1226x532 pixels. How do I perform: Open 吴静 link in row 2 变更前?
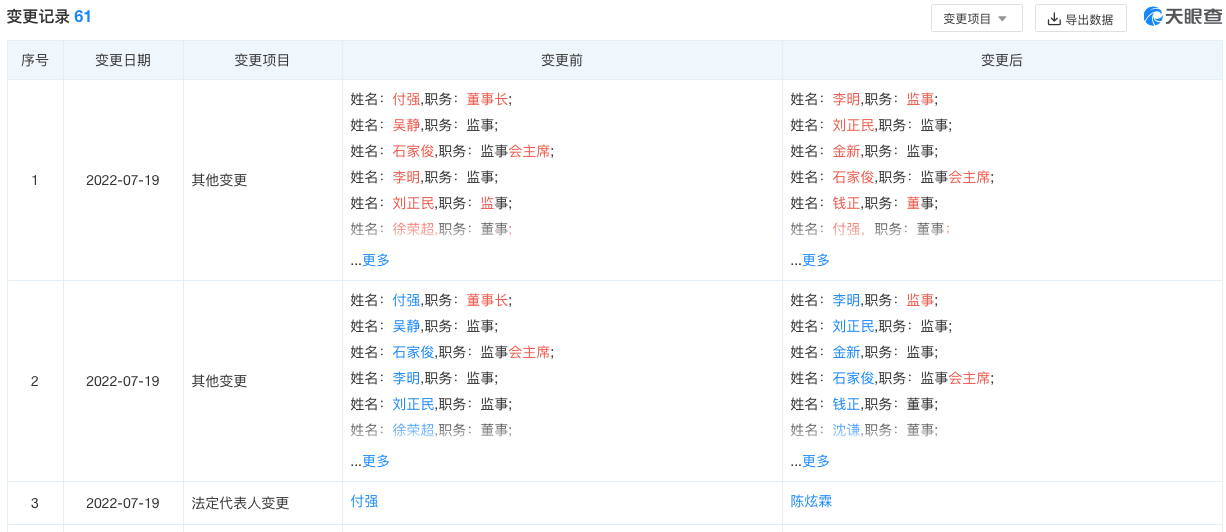coord(406,326)
